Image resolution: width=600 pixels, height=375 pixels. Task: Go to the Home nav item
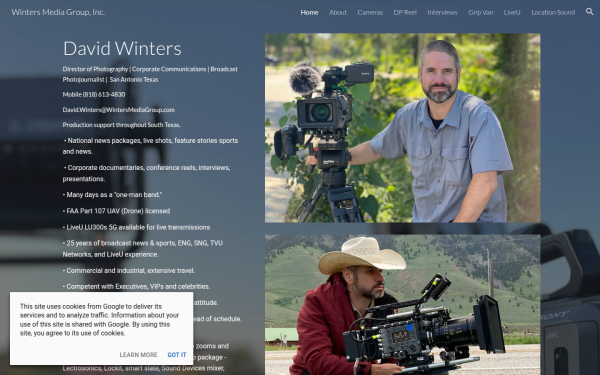click(309, 12)
